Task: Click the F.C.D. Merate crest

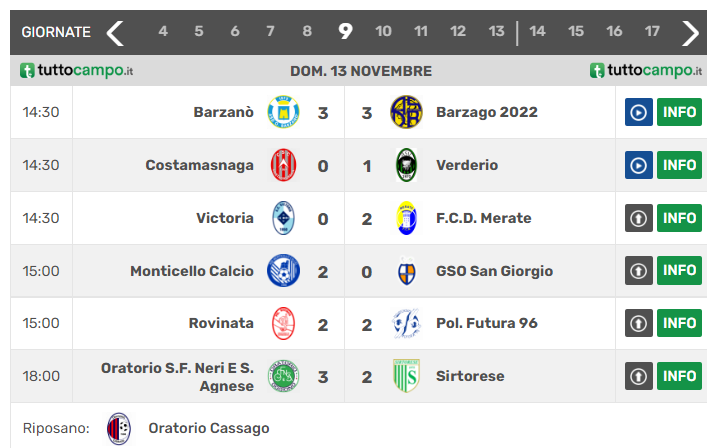Action: [x=406, y=218]
